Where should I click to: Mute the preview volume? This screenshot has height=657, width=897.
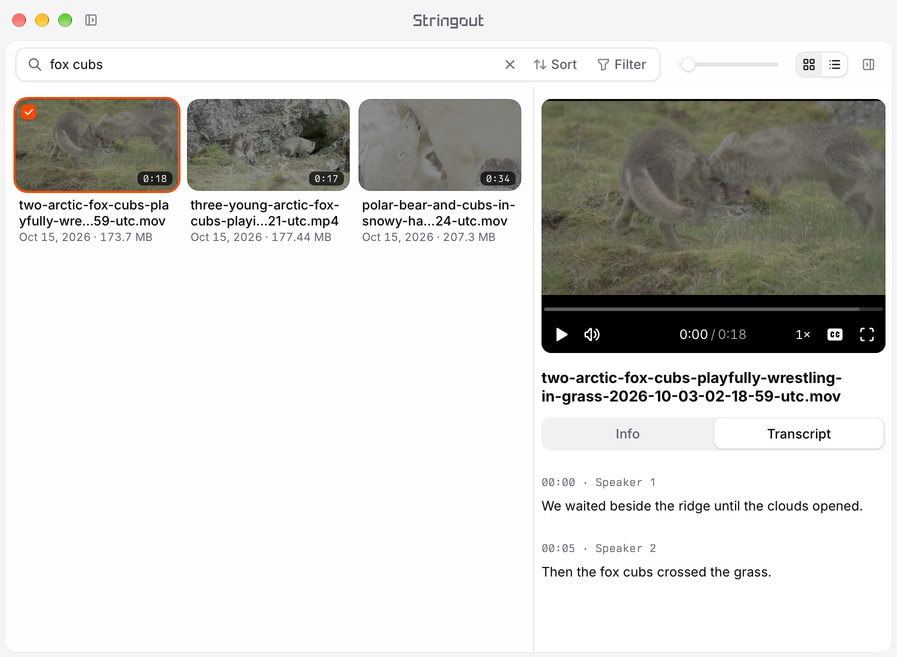pos(592,334)
